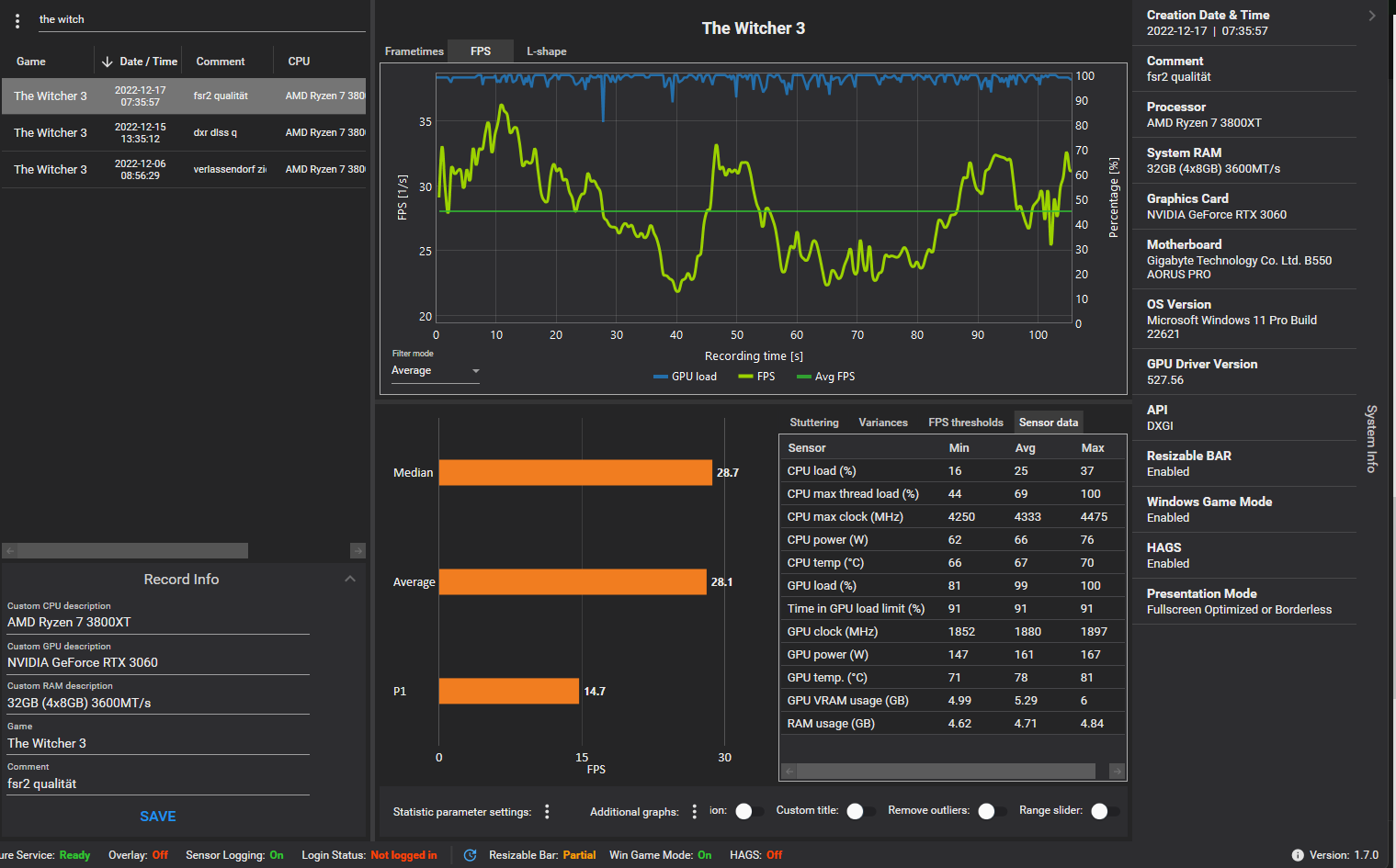Click the 'Time in GPU load limit (%)' row
Viewport: 1396px width, 868px height.
pyautogui.click(x=953, y=609)
